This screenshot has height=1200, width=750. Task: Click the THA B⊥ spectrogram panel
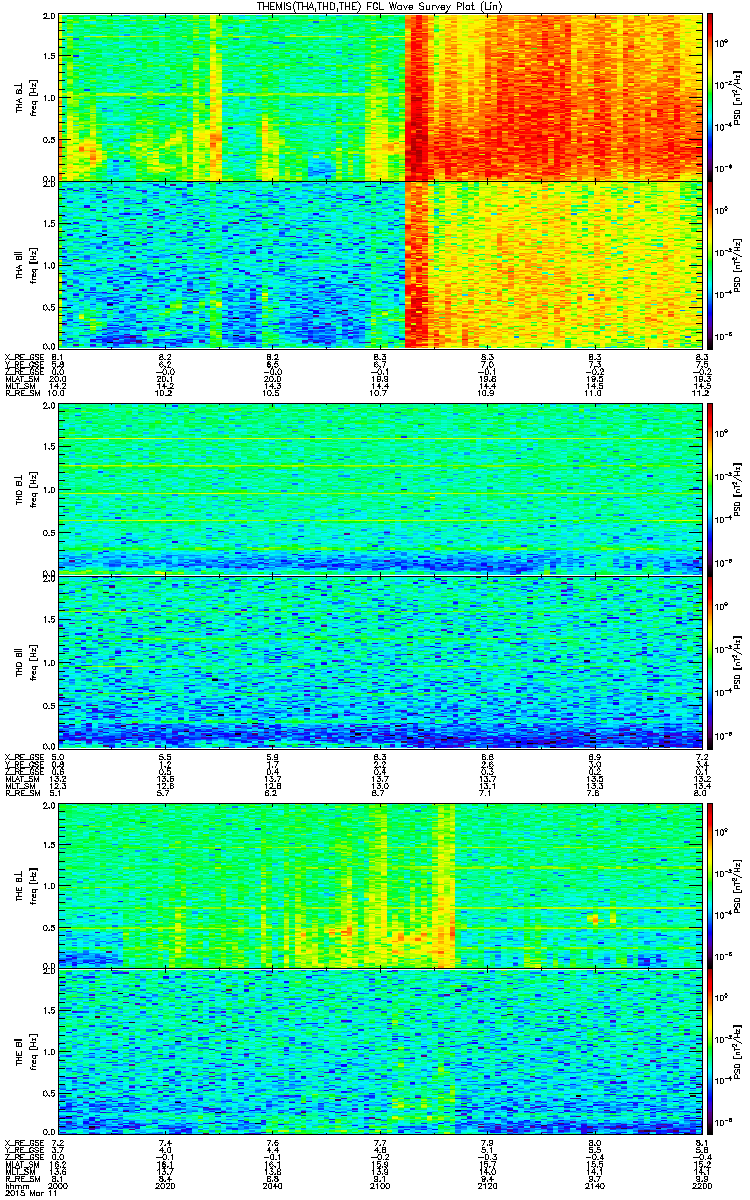(381, 96)
